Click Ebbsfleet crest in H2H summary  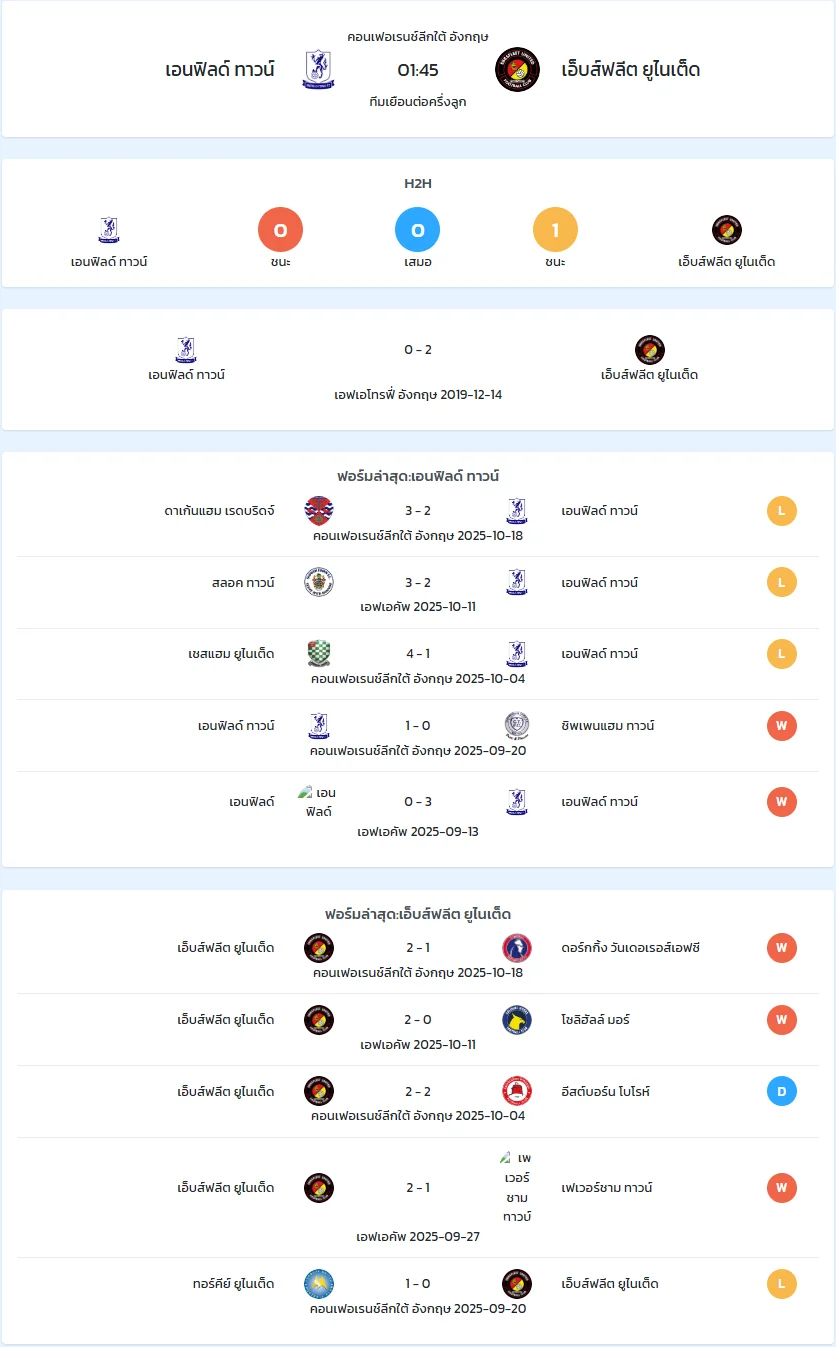(x=727, y=230)
